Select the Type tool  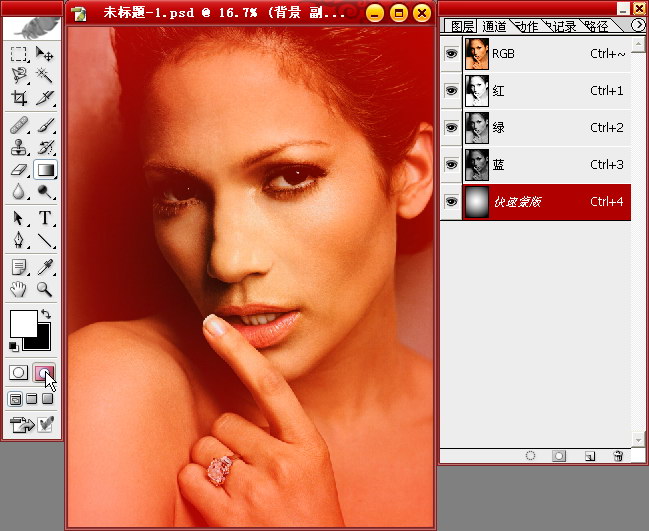(44, 218)
